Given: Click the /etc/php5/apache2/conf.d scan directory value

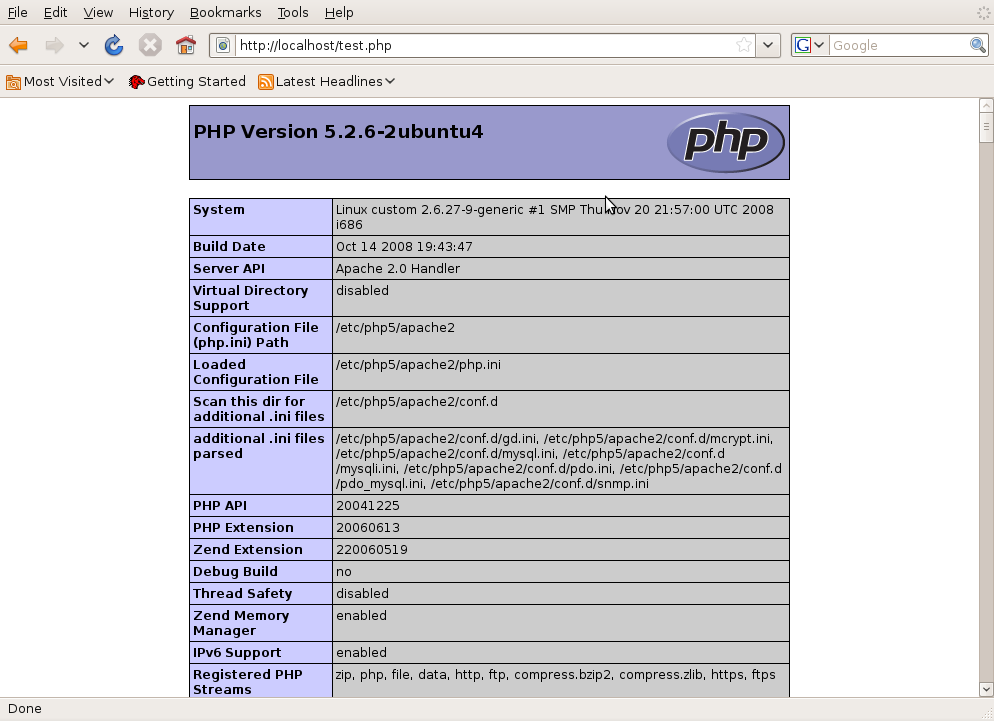Looking at the screenshot, I should pos(416,402).
